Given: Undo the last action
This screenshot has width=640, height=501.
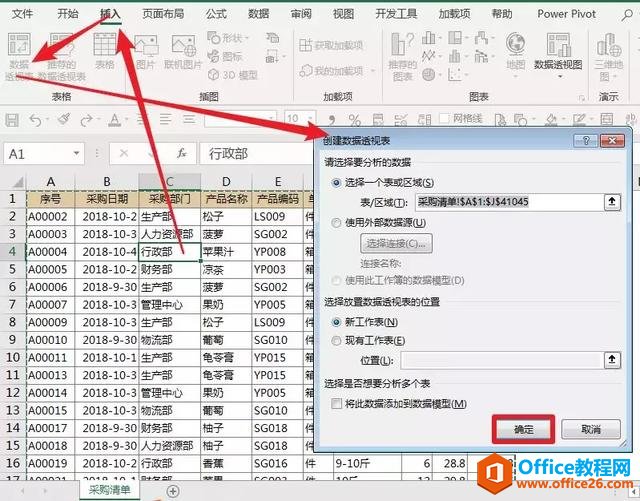Looking at the screenshot, I should (36, 120).
